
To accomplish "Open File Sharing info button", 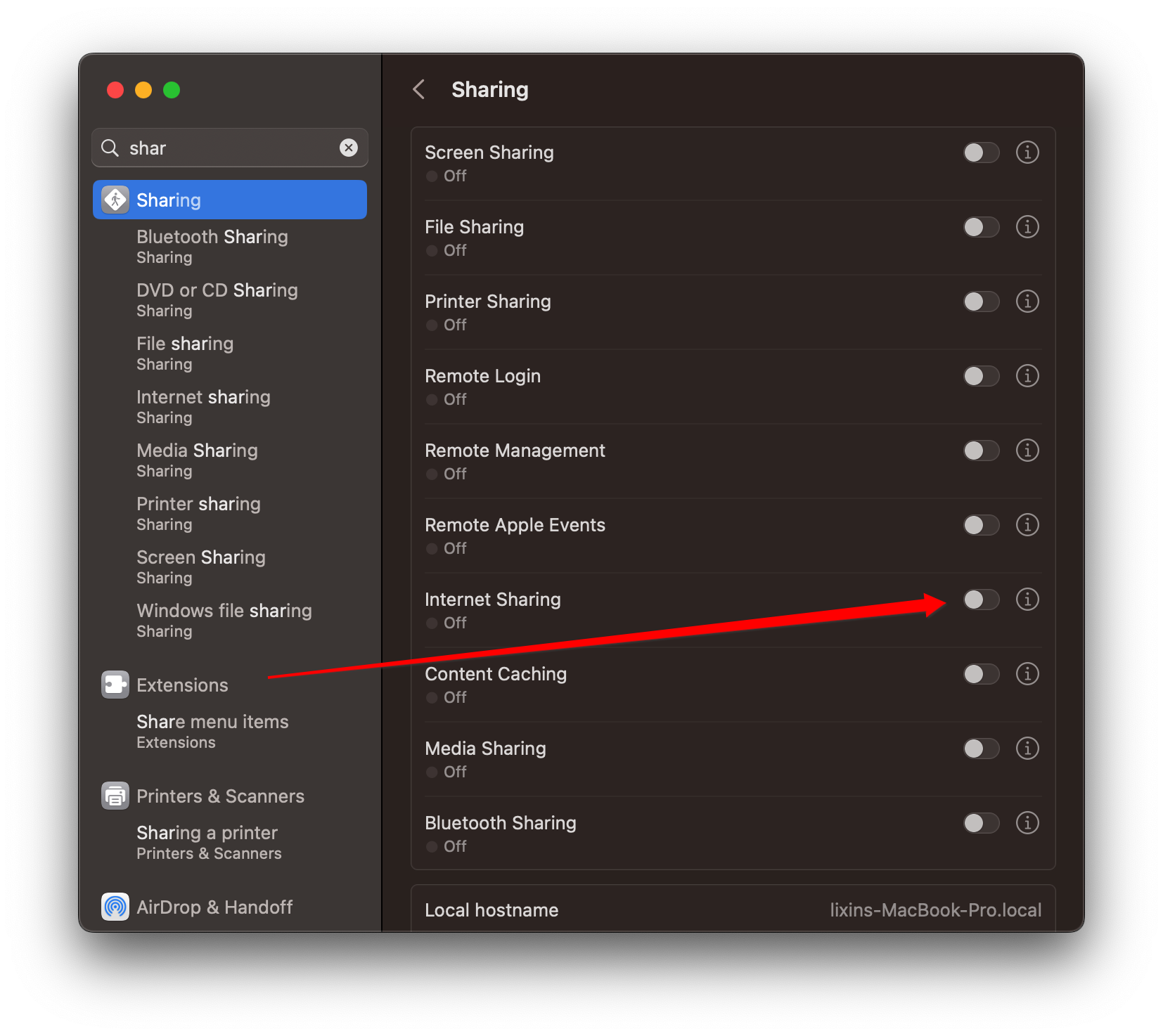I will coord(1027,226).
